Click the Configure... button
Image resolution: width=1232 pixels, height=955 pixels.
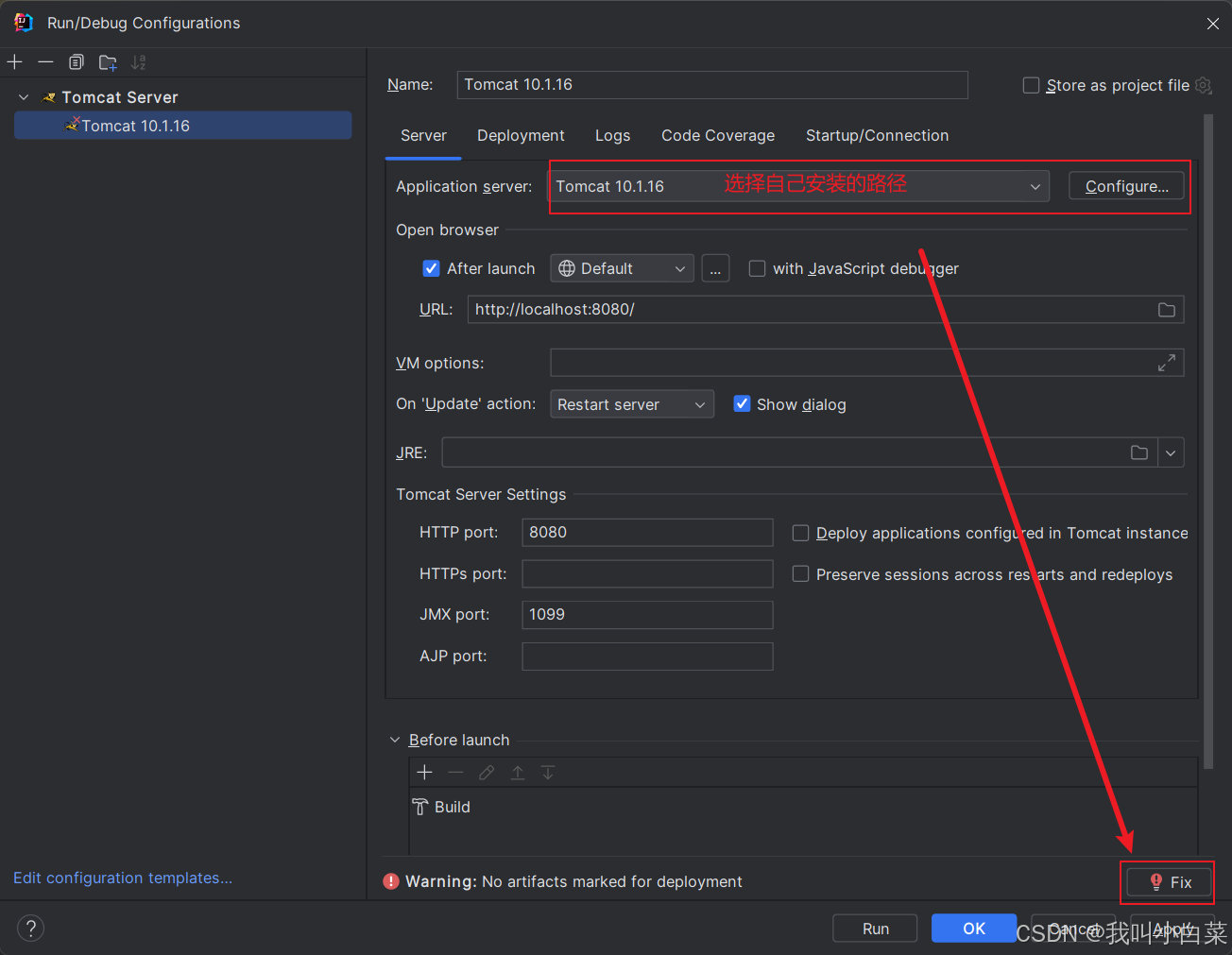pyautogui.click(x=1127, y=186)
